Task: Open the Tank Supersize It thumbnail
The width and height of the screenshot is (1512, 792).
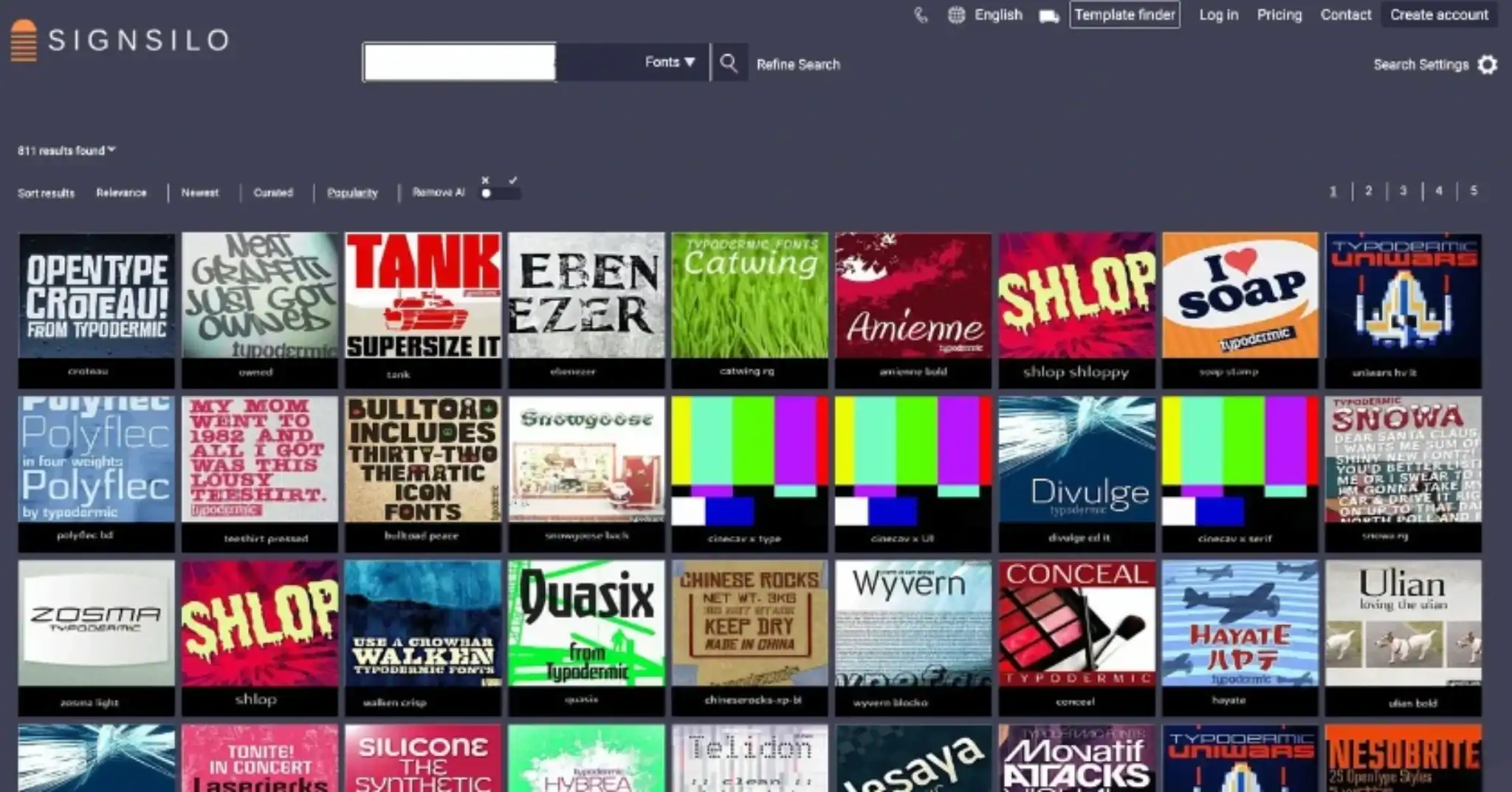Action: 423,310
